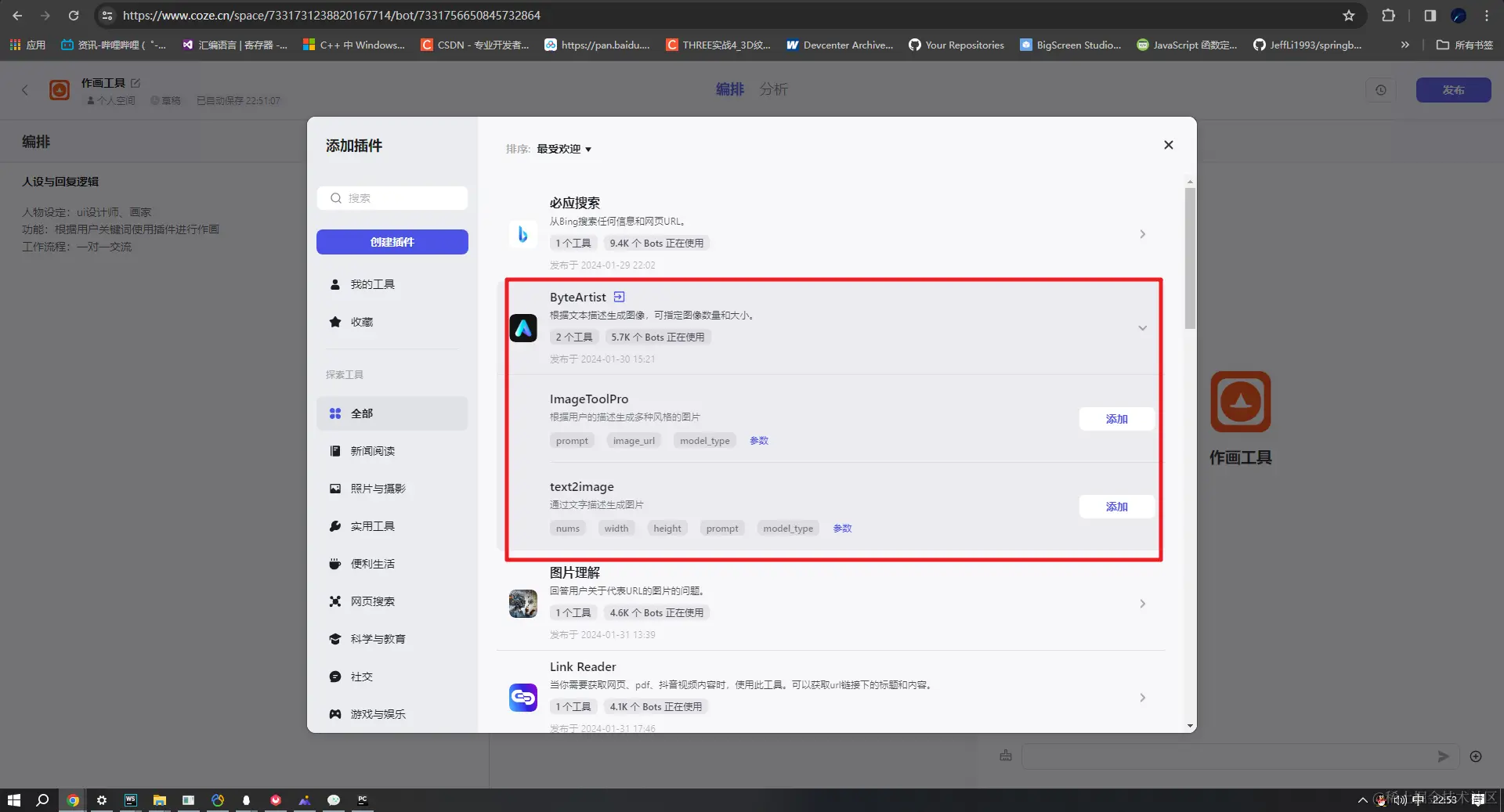Click the 9.4K 个 Bots 正在使用 tag

(x=656, y=244)
